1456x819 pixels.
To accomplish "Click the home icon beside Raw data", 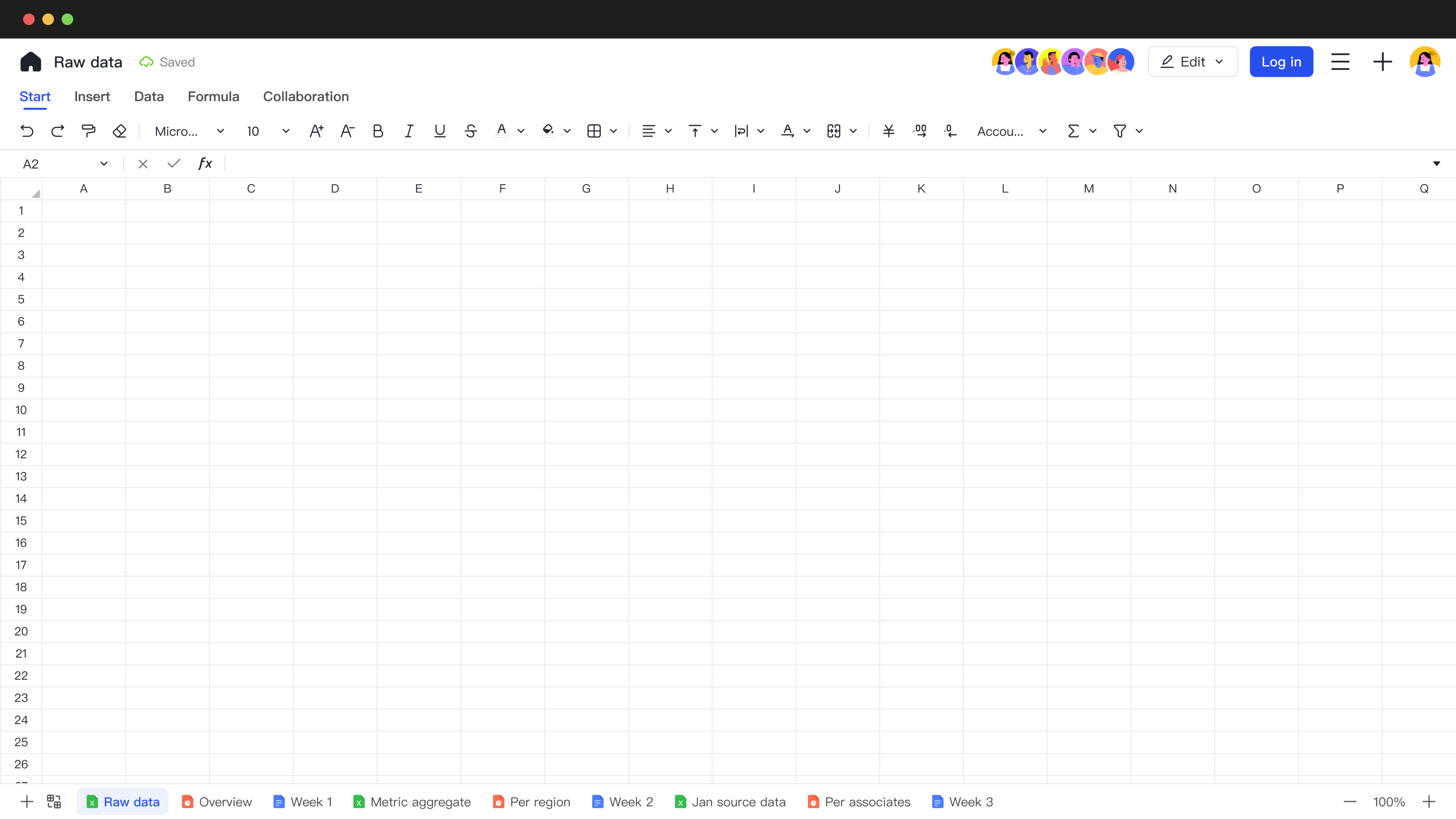I will coord(31,61).
